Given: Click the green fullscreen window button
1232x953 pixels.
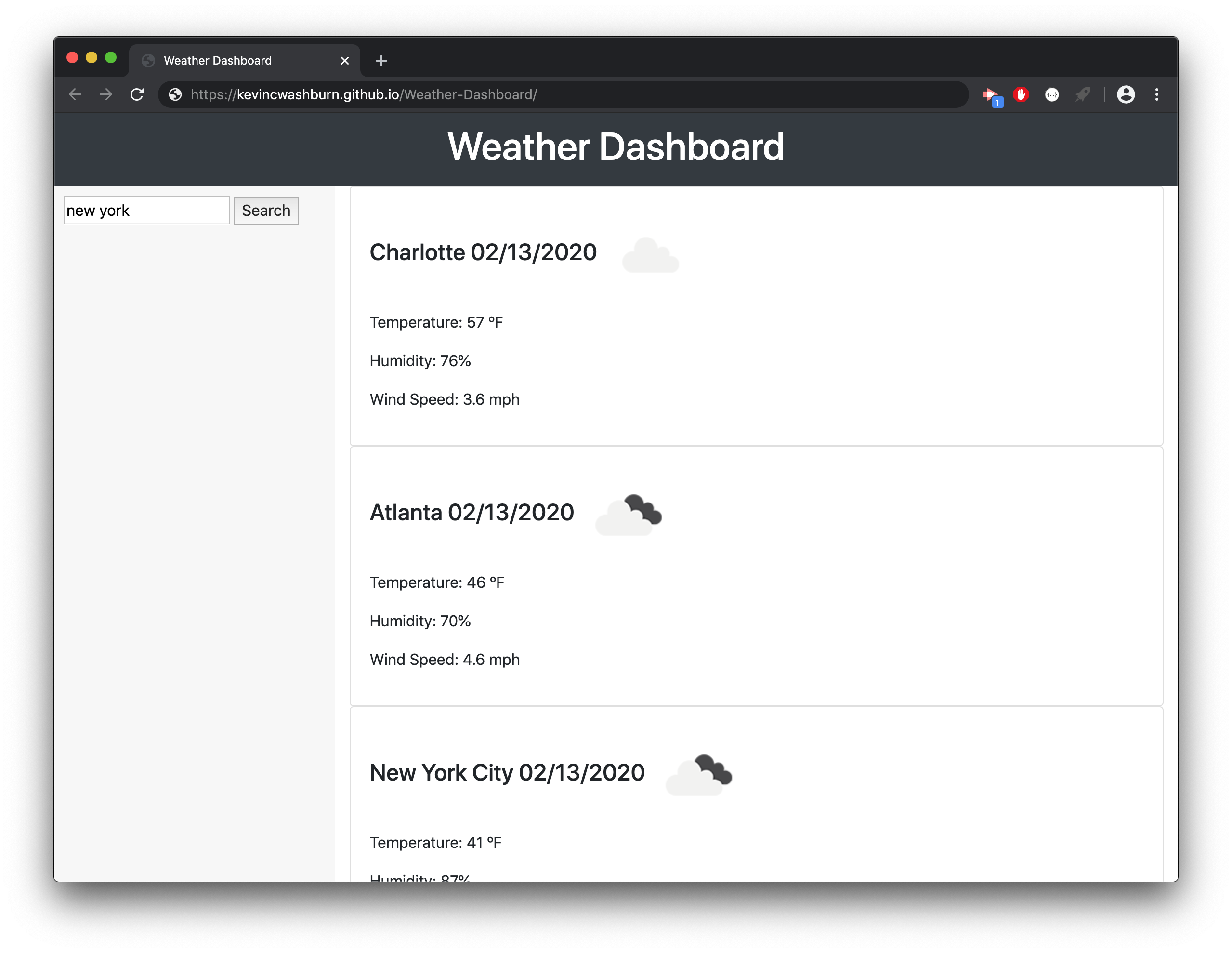Looking at the screenshot, I should coord(111,57).
